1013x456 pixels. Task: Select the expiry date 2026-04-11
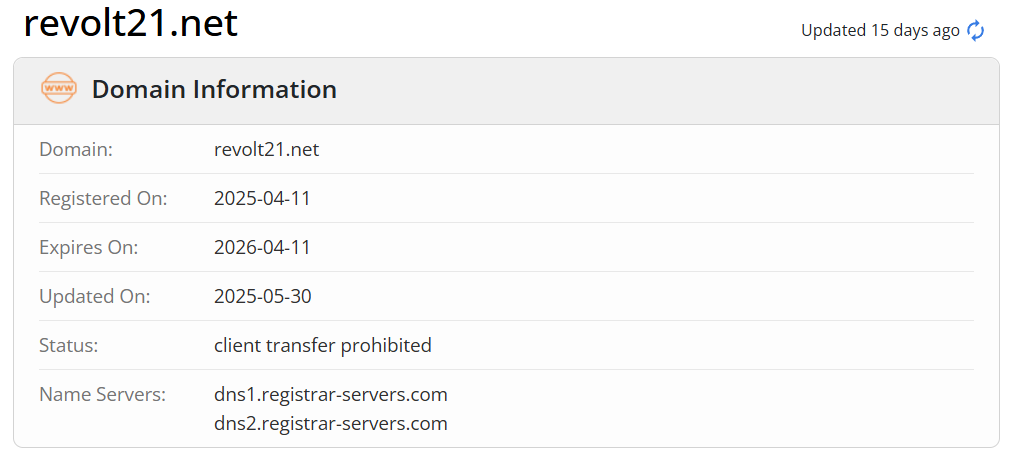coord(262,247)
